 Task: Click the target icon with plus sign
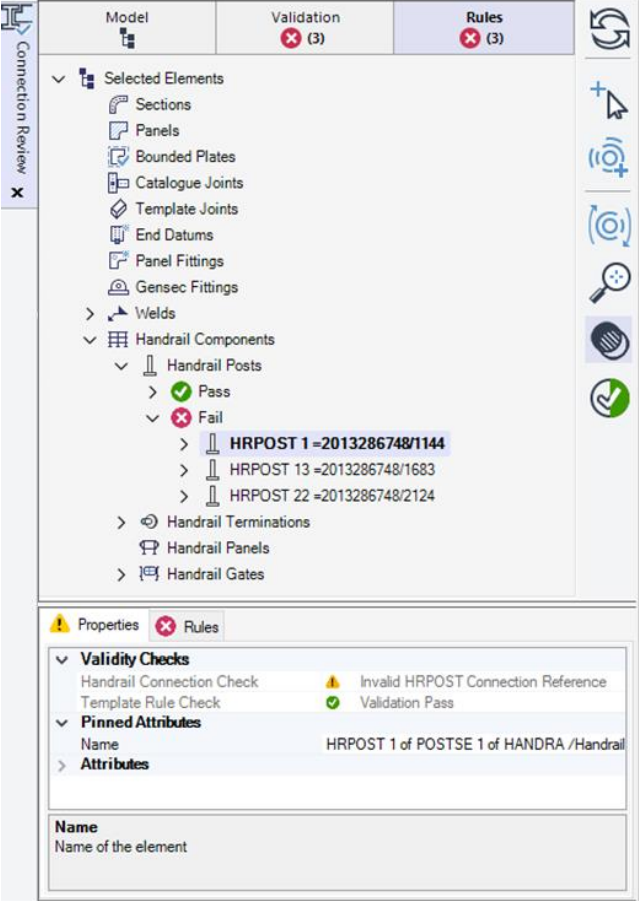608,159
